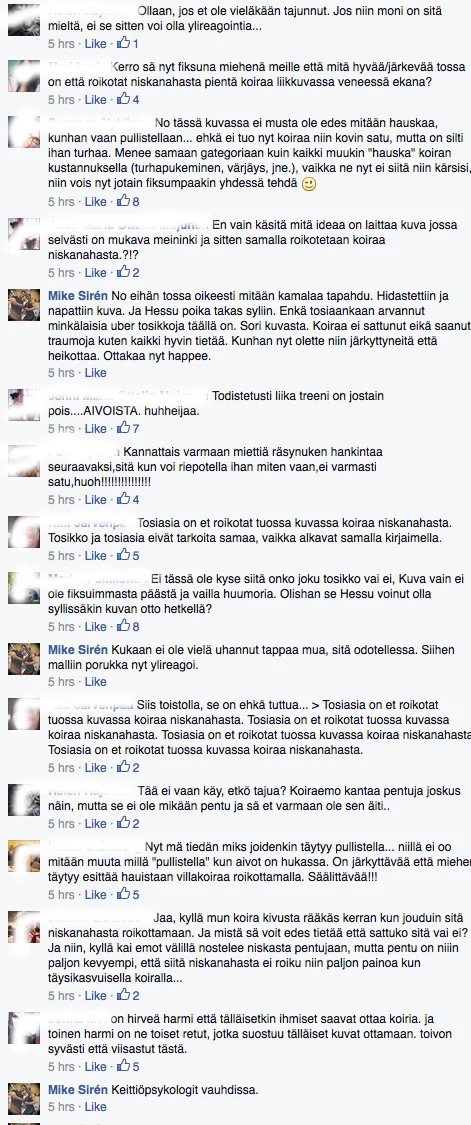The image size is (471, 1125).
Task: Like Mike Sirén's Kukaan ei ole vielä comment
Action: tap(95, 682)
